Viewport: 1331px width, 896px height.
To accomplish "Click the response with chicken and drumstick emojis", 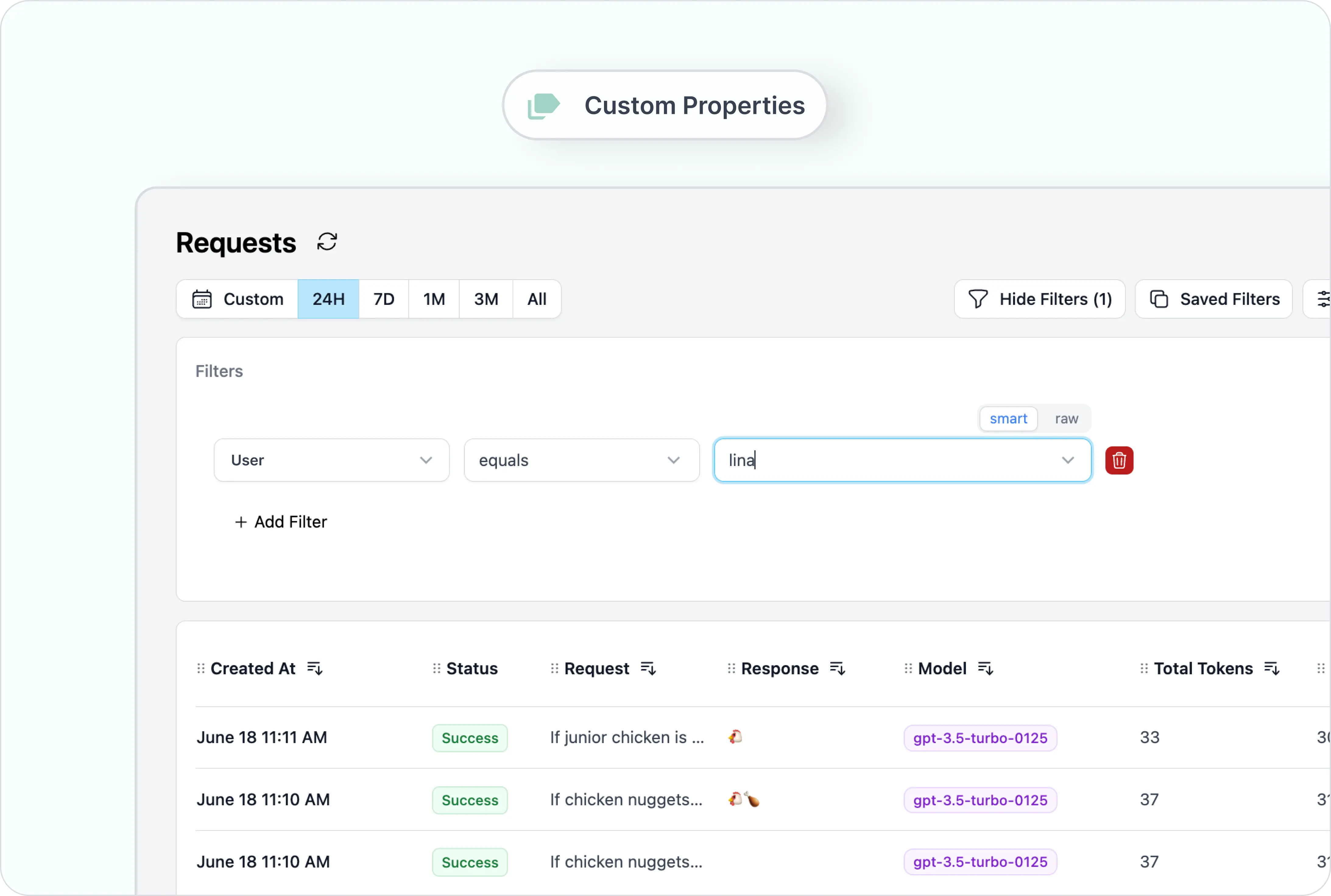I will click(743, 799).
